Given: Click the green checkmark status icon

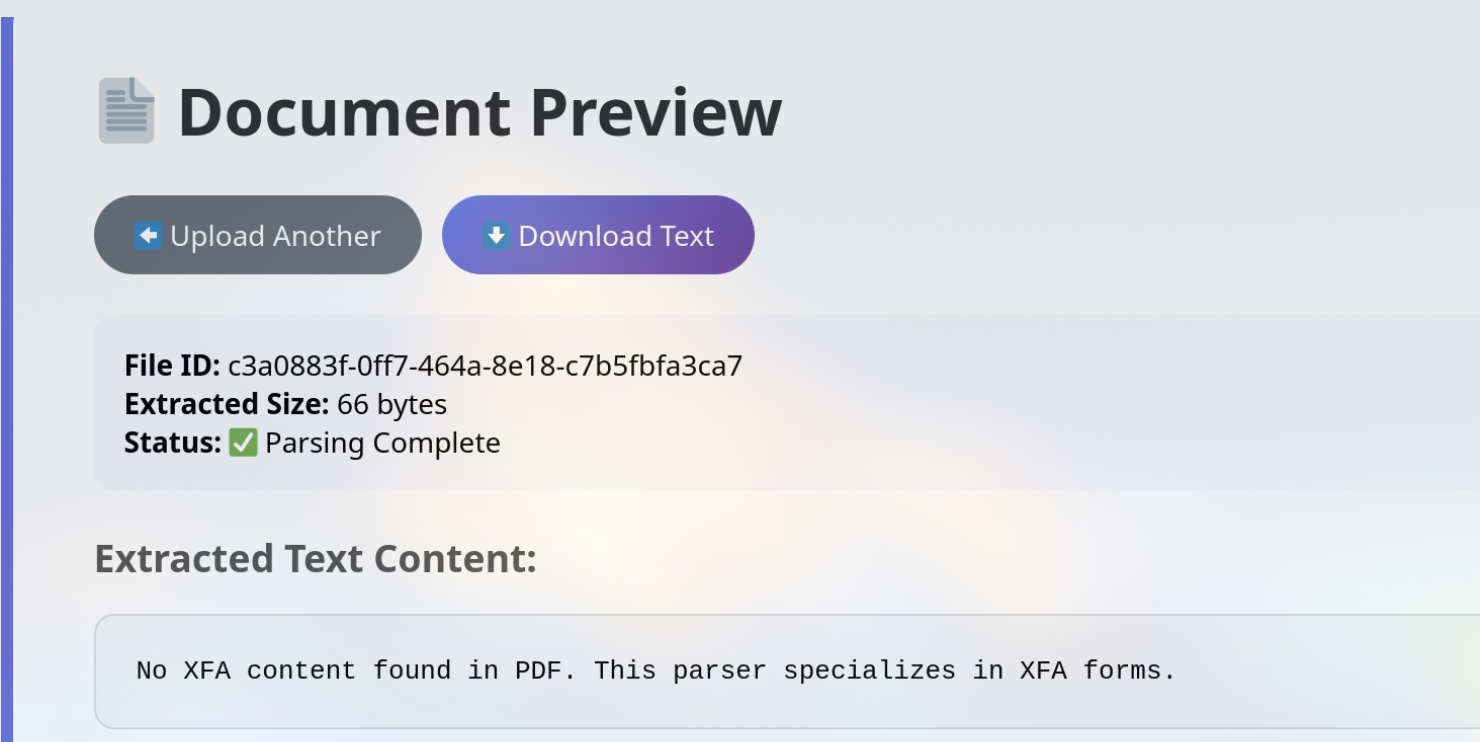Looking at the screenshot, I should pos(243,442).
